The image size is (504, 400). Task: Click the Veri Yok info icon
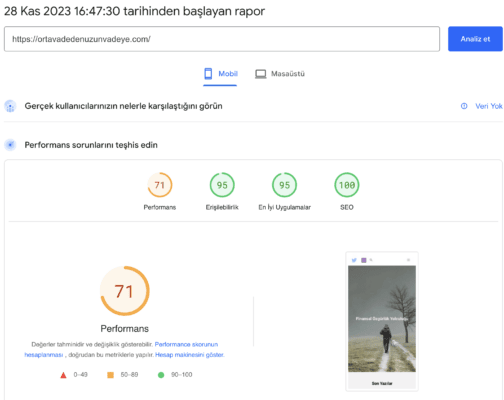tap(464, 106)
